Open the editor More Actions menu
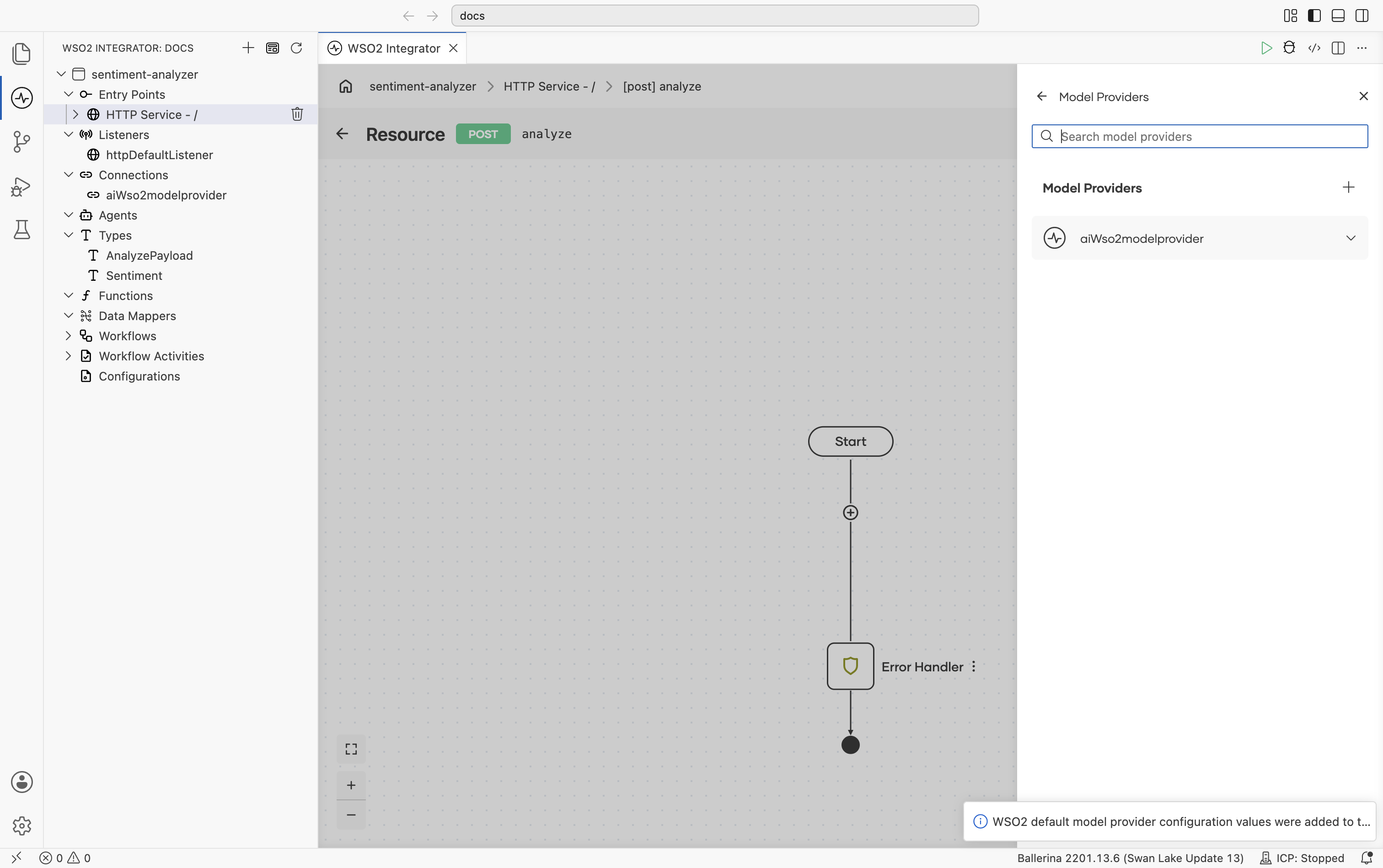Screen dimensions: 1383x868 [1362, 48]
